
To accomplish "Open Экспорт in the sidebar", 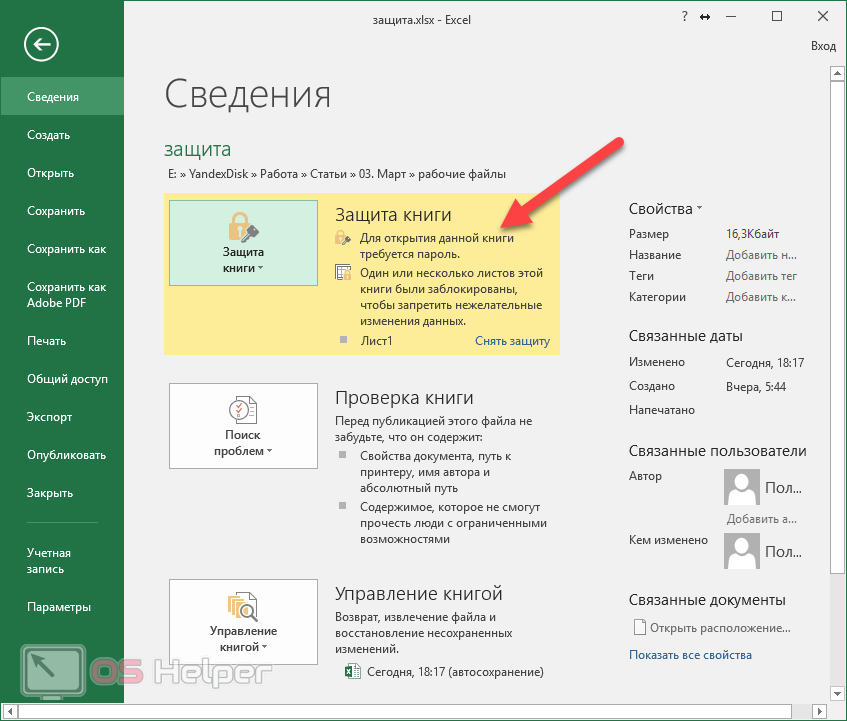I will pos(62,417).
